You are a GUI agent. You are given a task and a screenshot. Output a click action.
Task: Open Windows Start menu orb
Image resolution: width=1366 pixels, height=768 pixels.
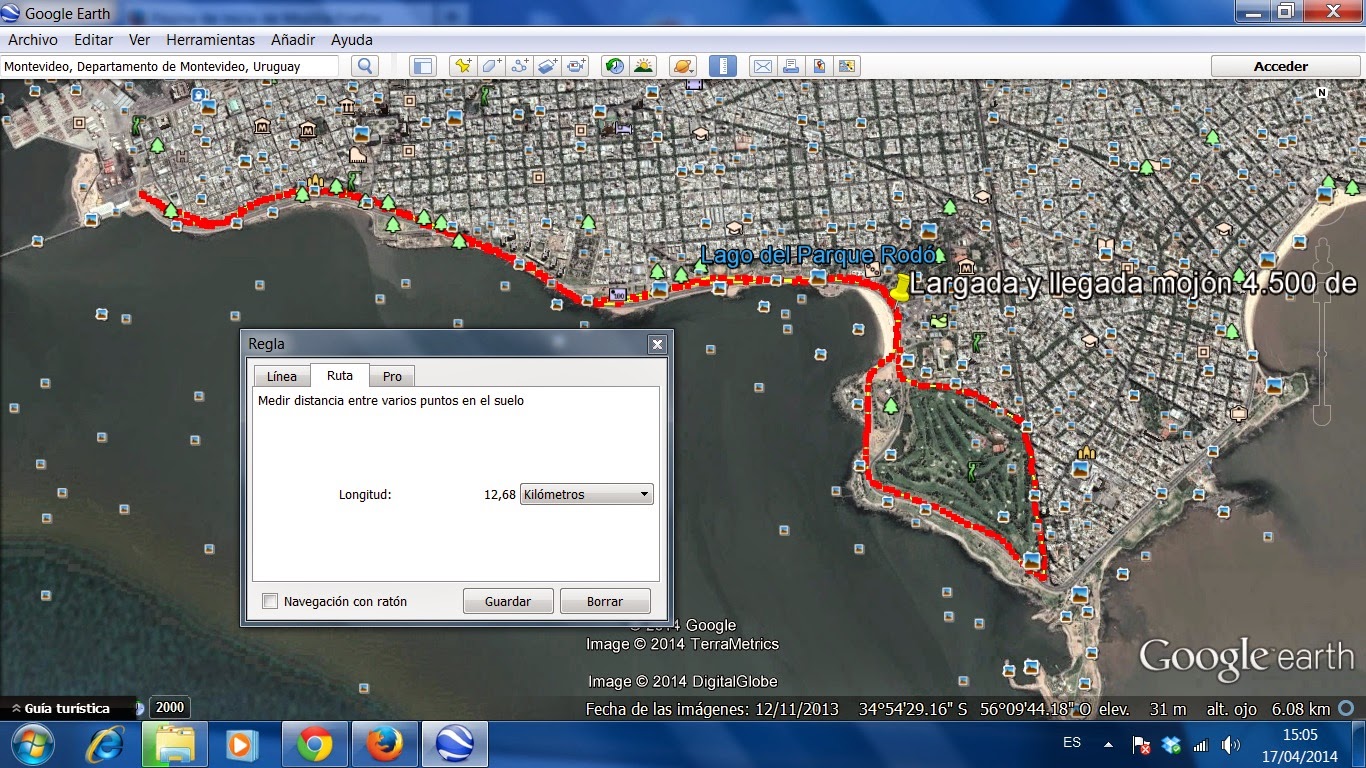coord(35,745)
